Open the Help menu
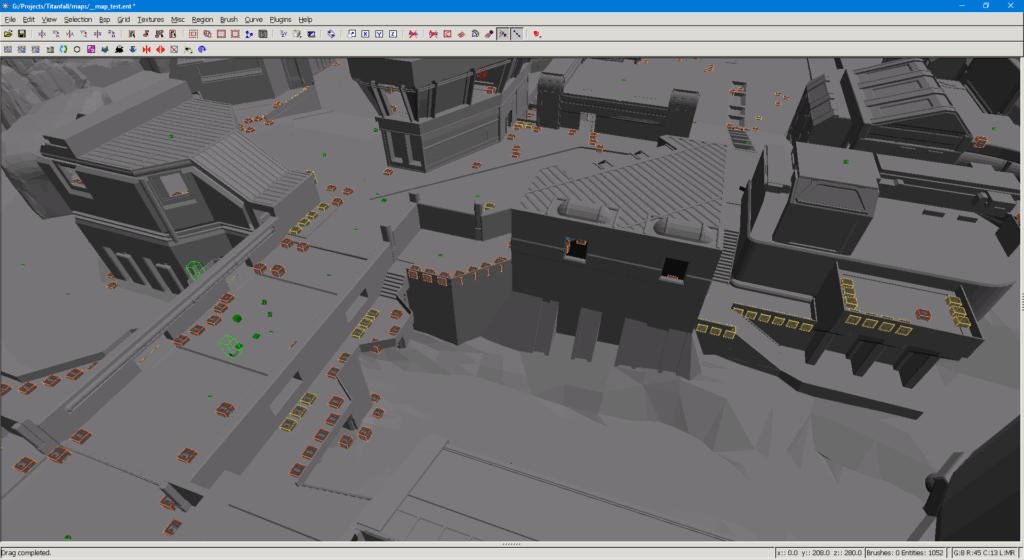Viewport: 1024px width, 560px height. tap(305, 20)
